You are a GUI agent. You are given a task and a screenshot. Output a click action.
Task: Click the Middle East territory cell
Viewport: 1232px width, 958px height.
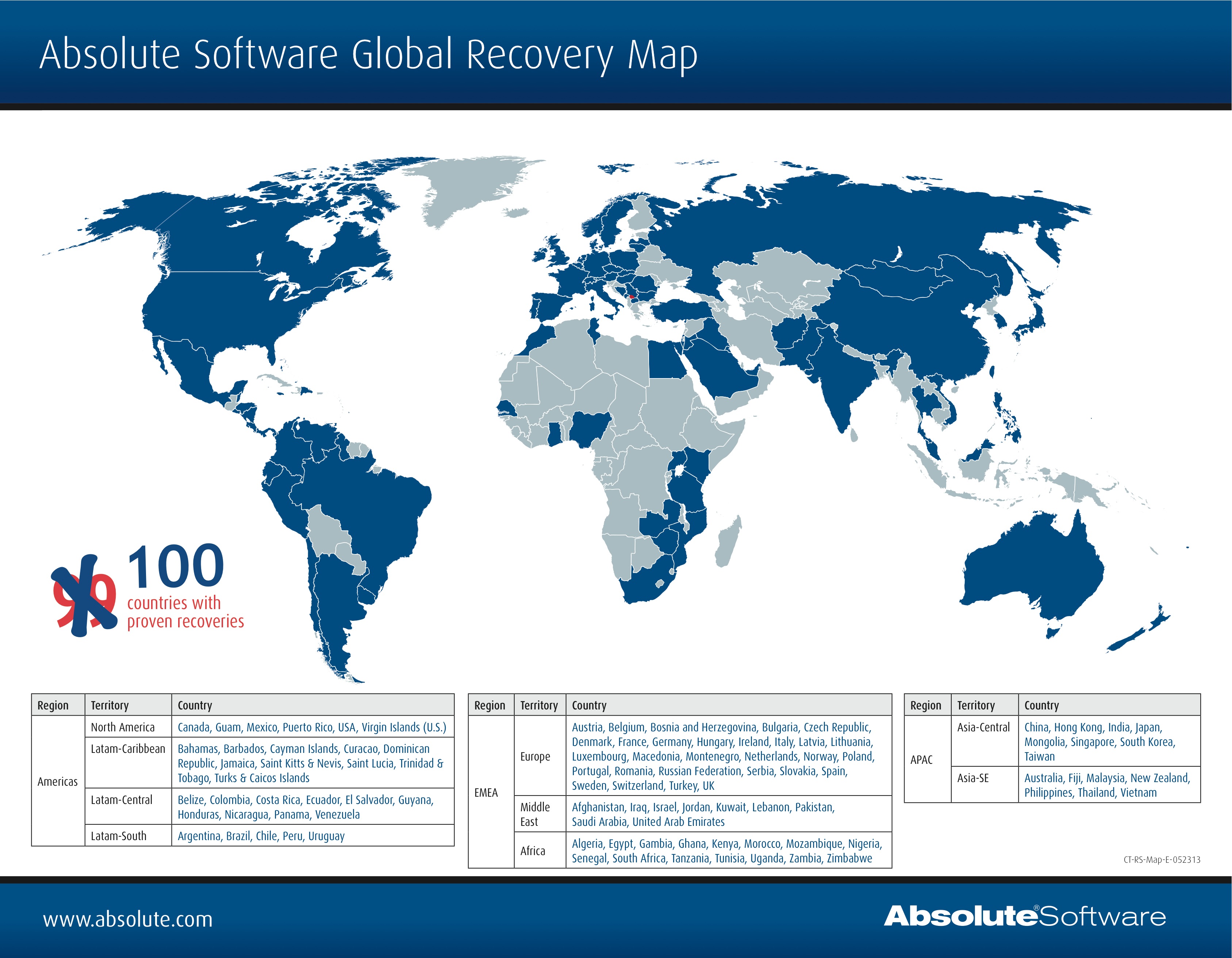tap(535, 814)
